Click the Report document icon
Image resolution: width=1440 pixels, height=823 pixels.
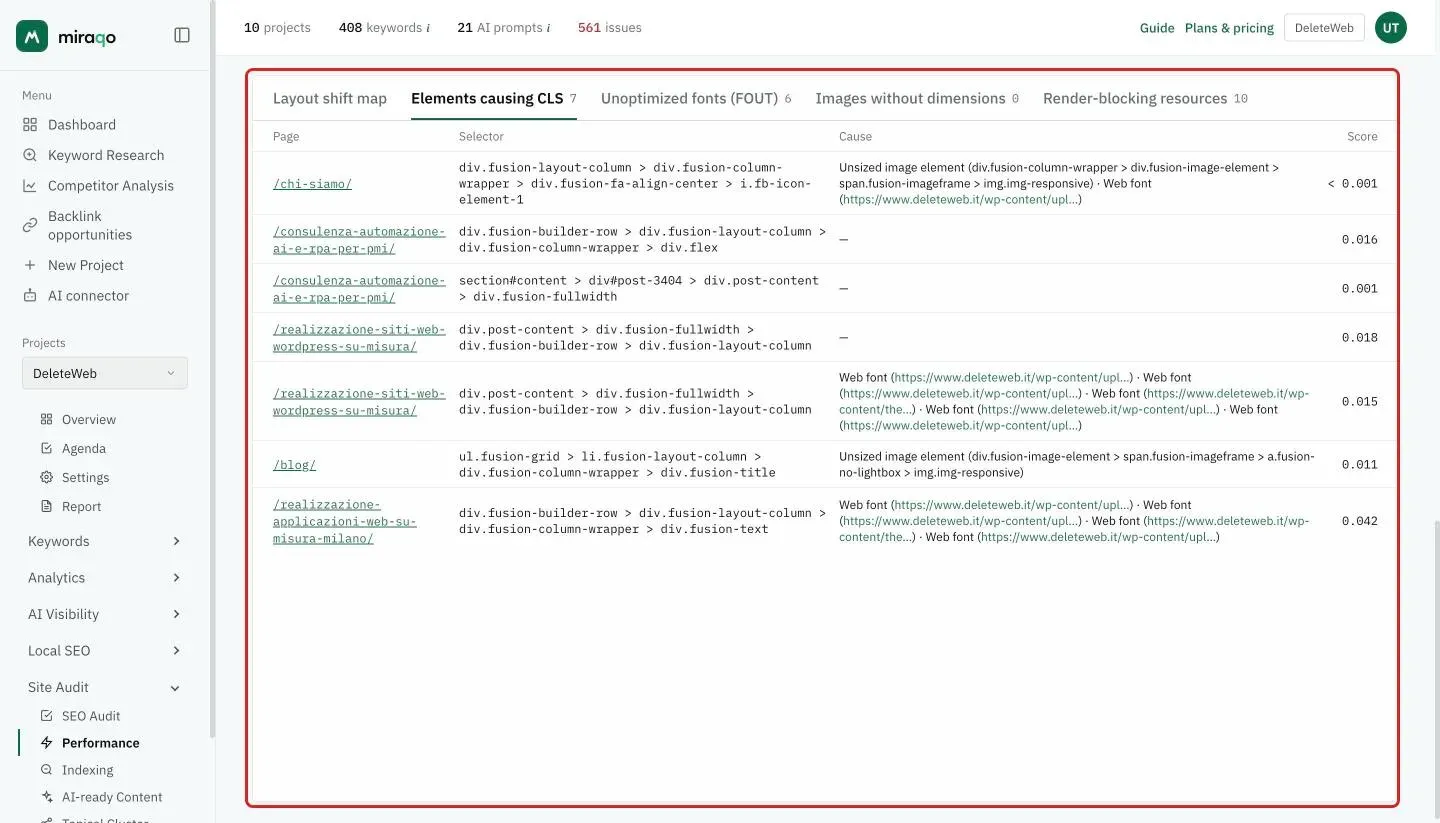pyautogui.click(x=46, y=506)
